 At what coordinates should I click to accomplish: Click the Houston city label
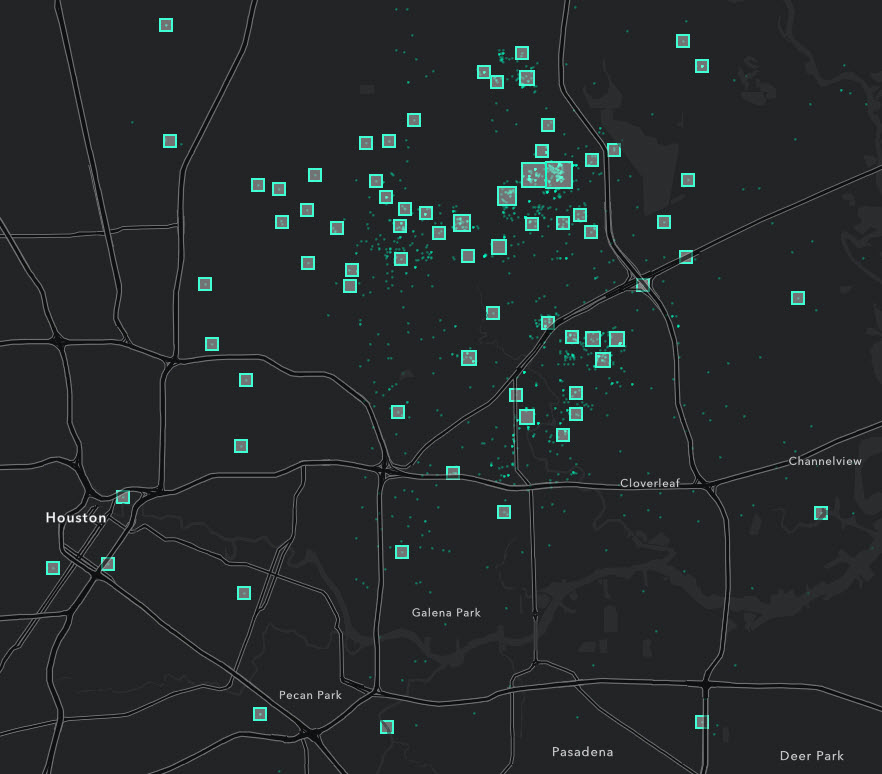76,518
